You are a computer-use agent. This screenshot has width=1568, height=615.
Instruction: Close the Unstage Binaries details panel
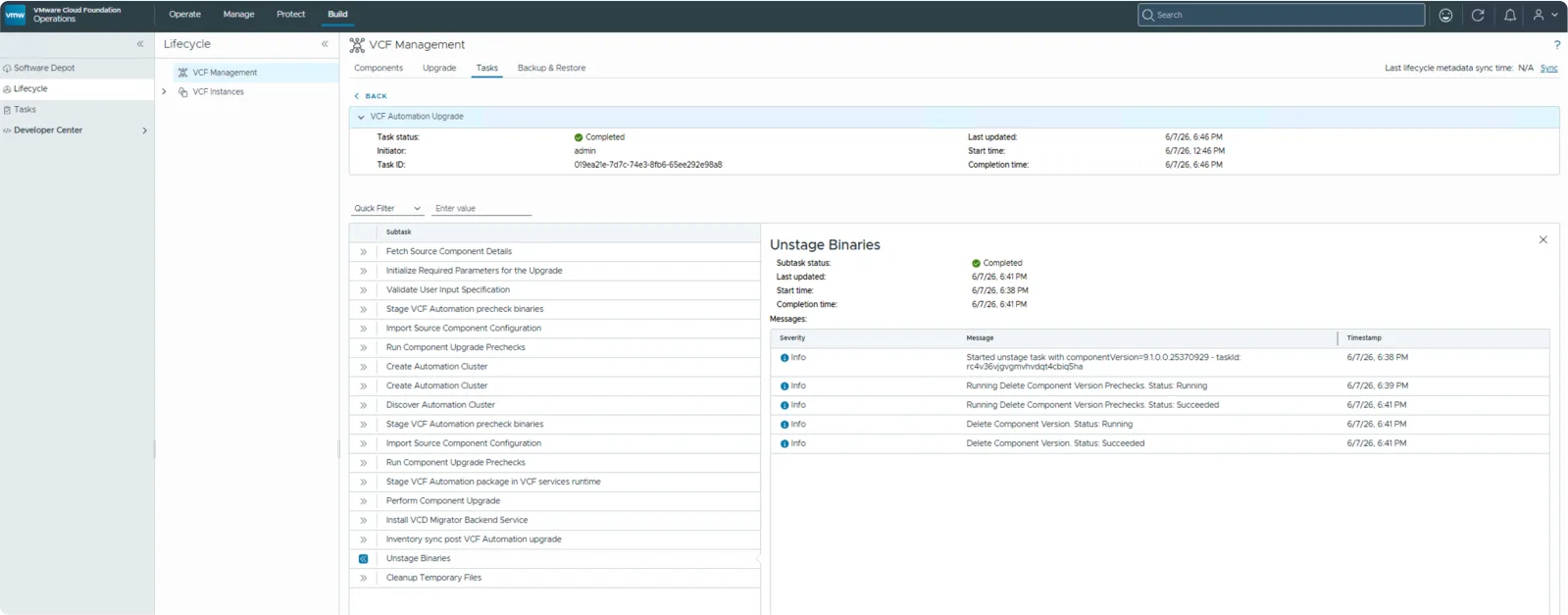[x=1543, y=239]
